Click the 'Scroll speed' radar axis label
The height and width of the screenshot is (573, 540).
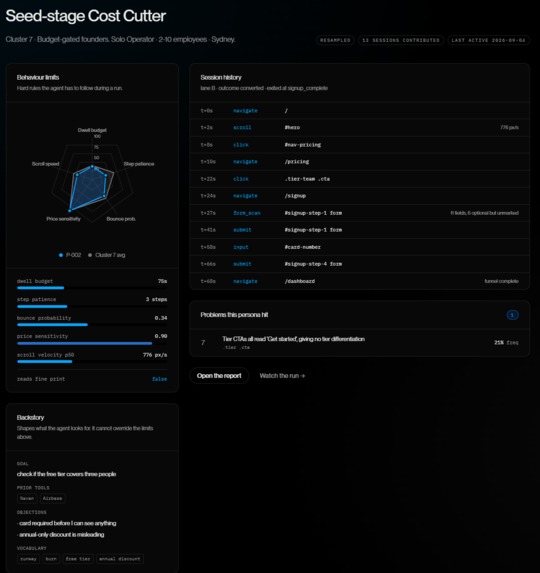(x=45, y=164)
